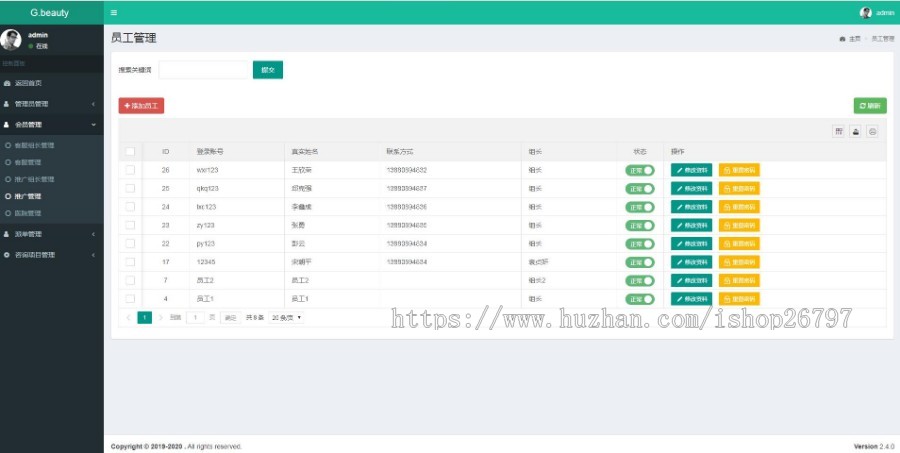This screenshot has width=900, height=453.
Task: Toggle status switch for zy123
Action: [640, 226]
